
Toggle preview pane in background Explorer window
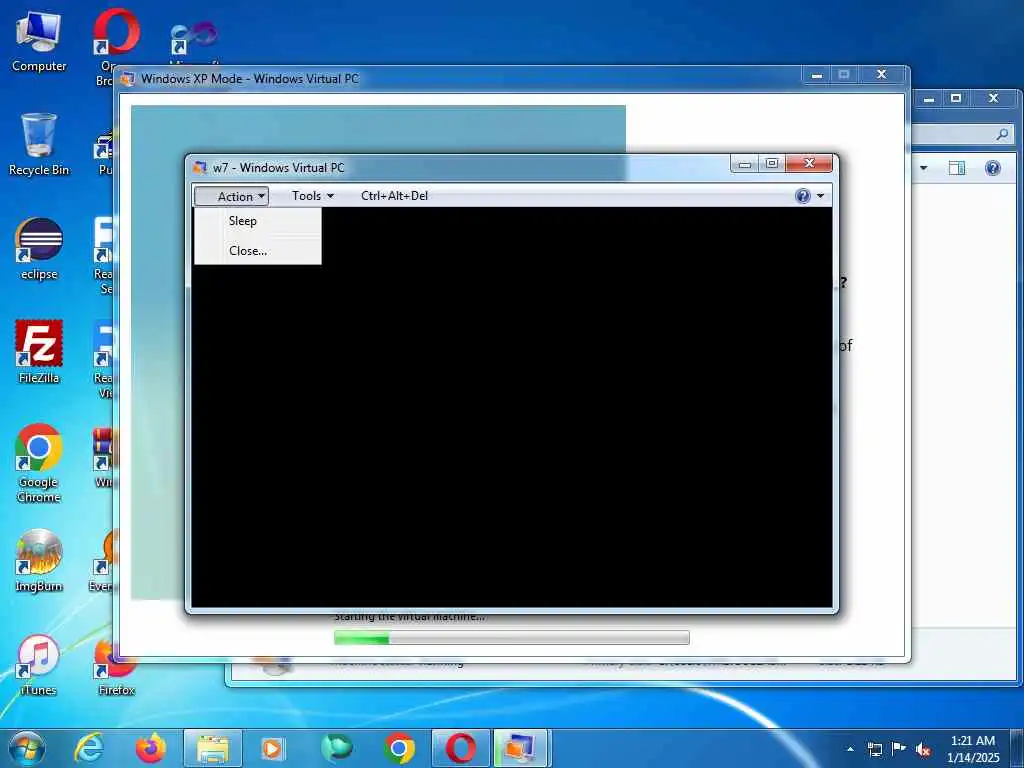point(957,168)
